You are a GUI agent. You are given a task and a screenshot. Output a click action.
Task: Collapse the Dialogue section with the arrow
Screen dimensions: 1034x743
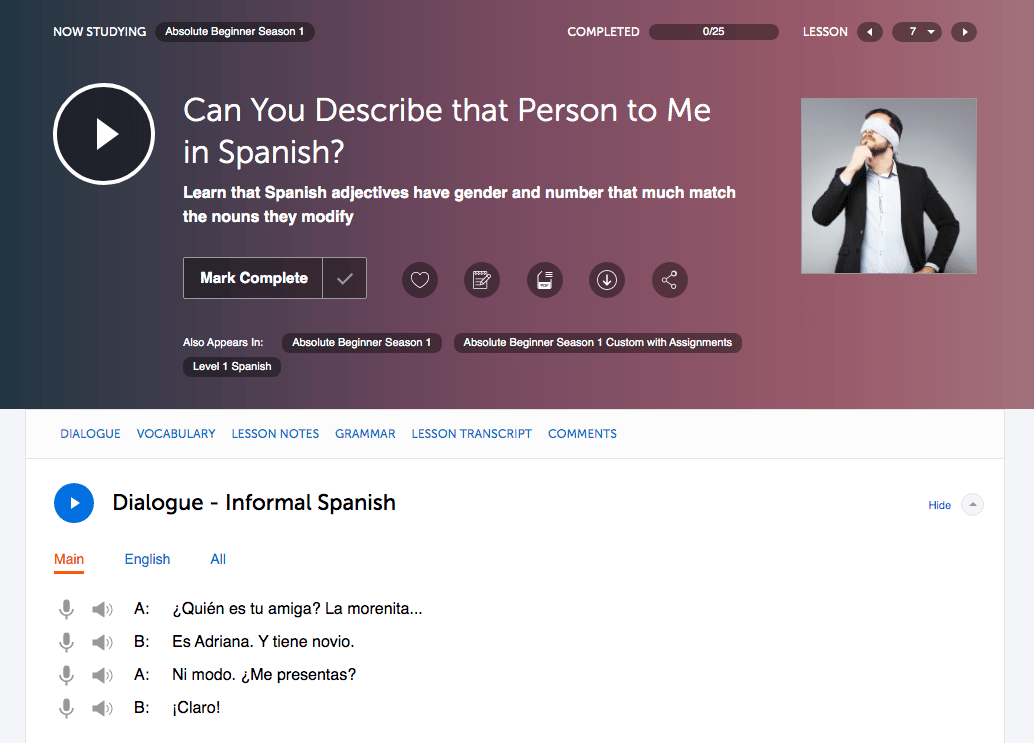(x=972, y=505)
